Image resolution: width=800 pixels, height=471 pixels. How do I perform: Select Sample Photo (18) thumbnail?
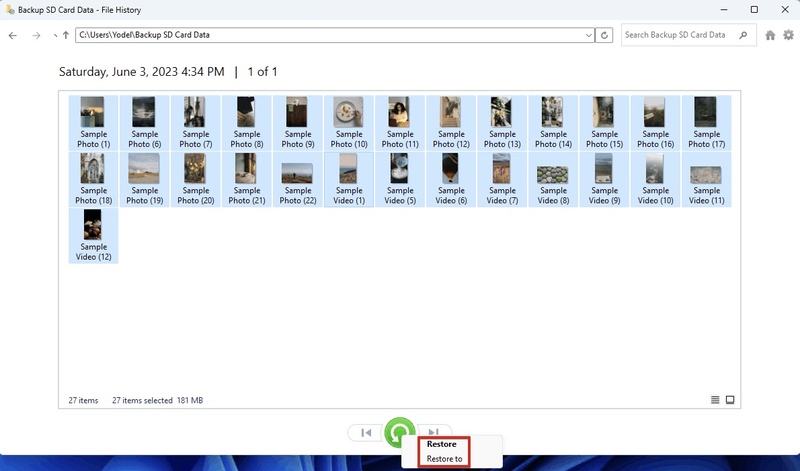pos(93,179)
